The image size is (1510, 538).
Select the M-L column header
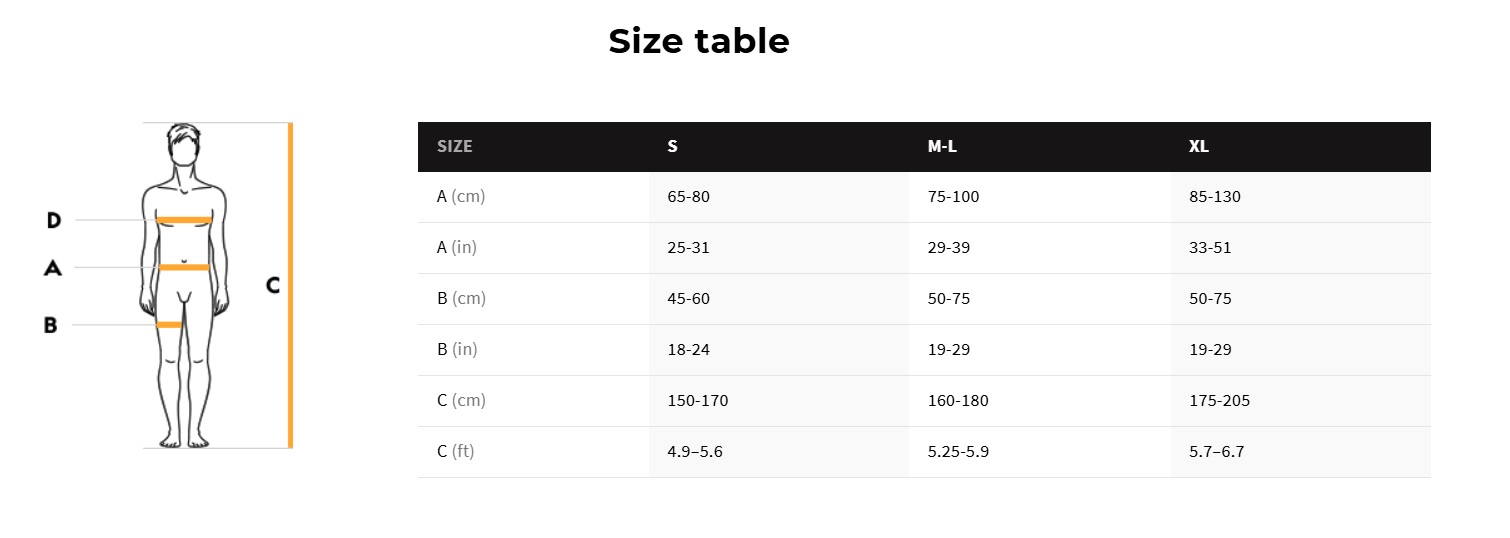942,146
